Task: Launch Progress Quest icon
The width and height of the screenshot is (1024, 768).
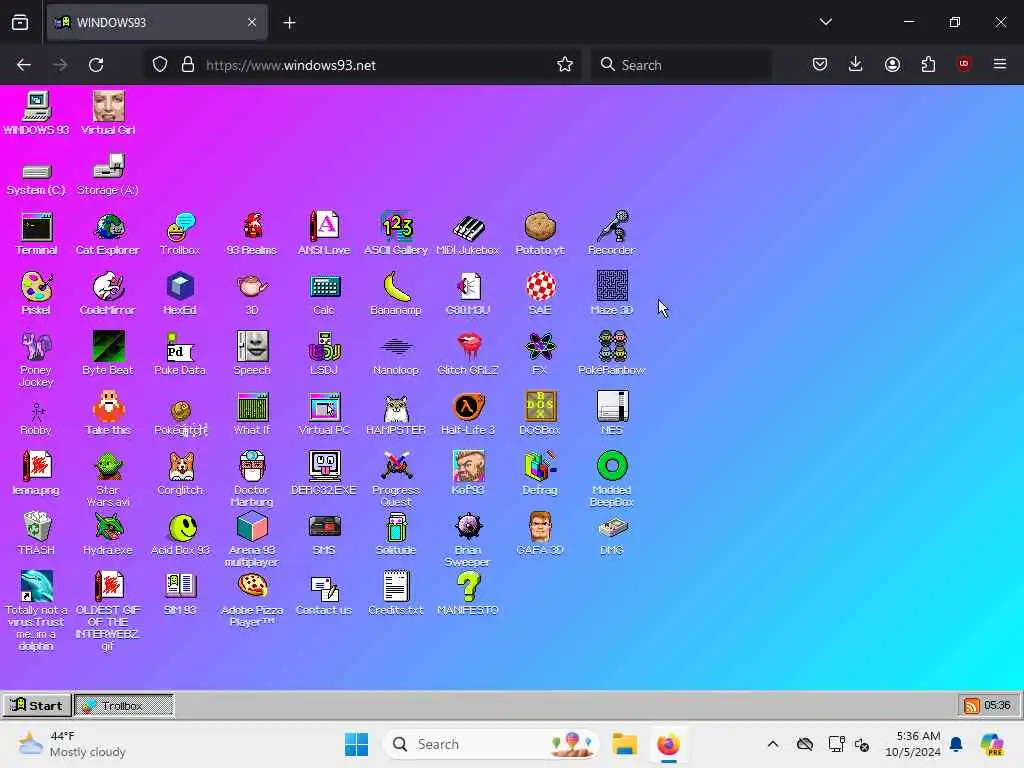Action: pos(396,479)
